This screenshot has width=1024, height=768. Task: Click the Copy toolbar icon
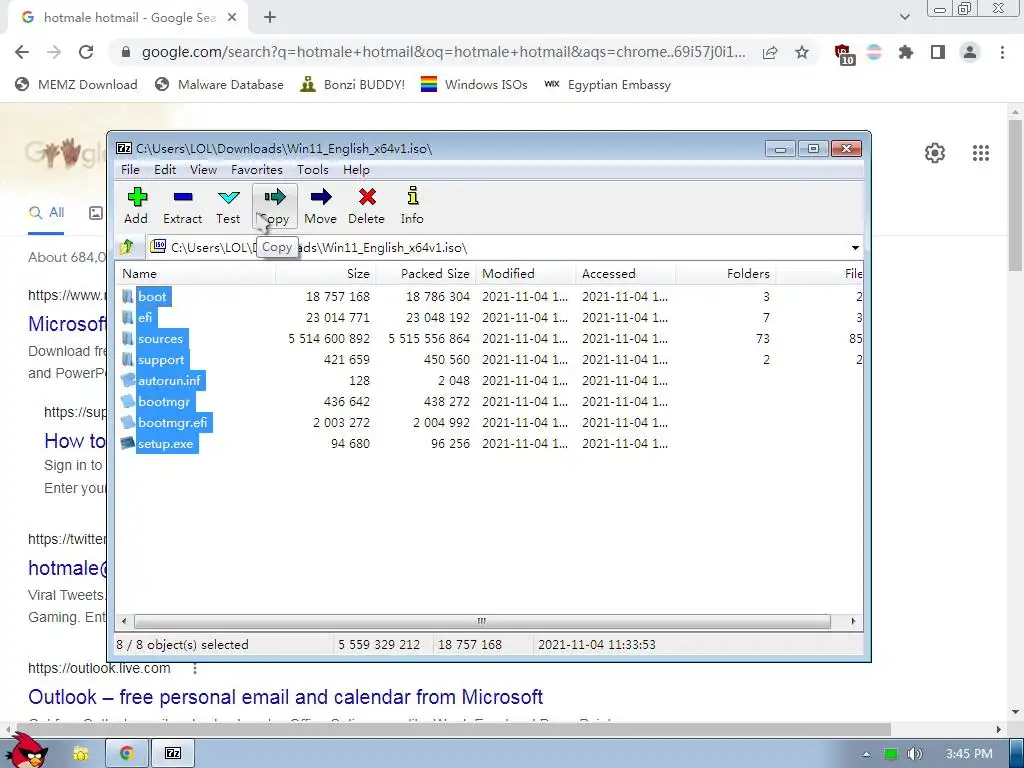[x=275, y=206]
